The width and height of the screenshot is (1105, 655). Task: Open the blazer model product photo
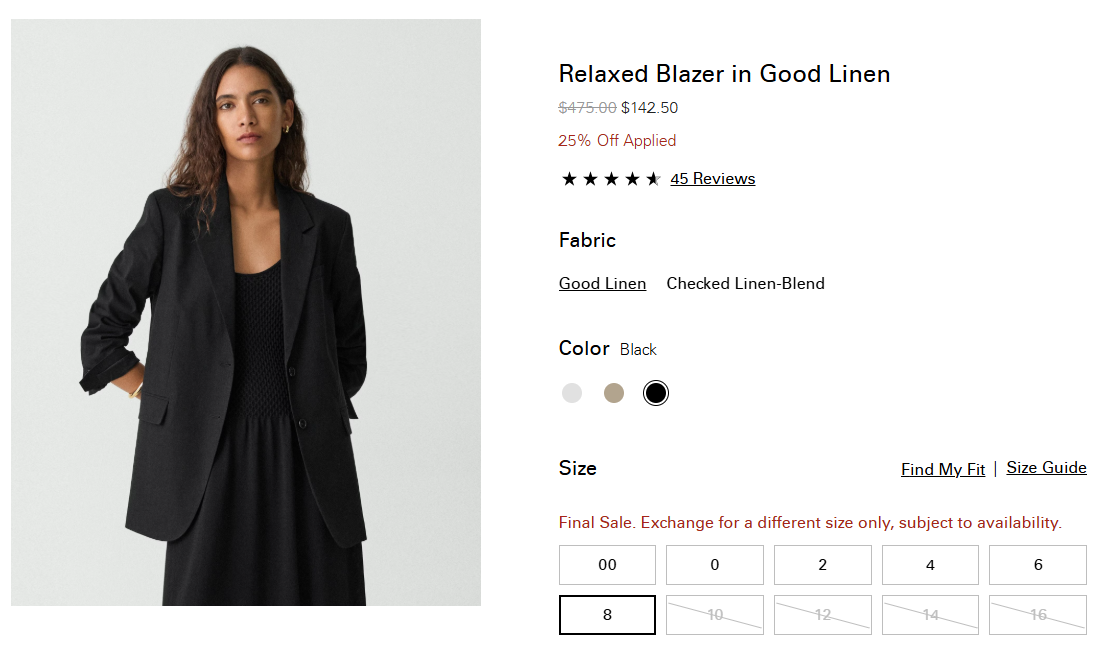[x=246, y=312]
